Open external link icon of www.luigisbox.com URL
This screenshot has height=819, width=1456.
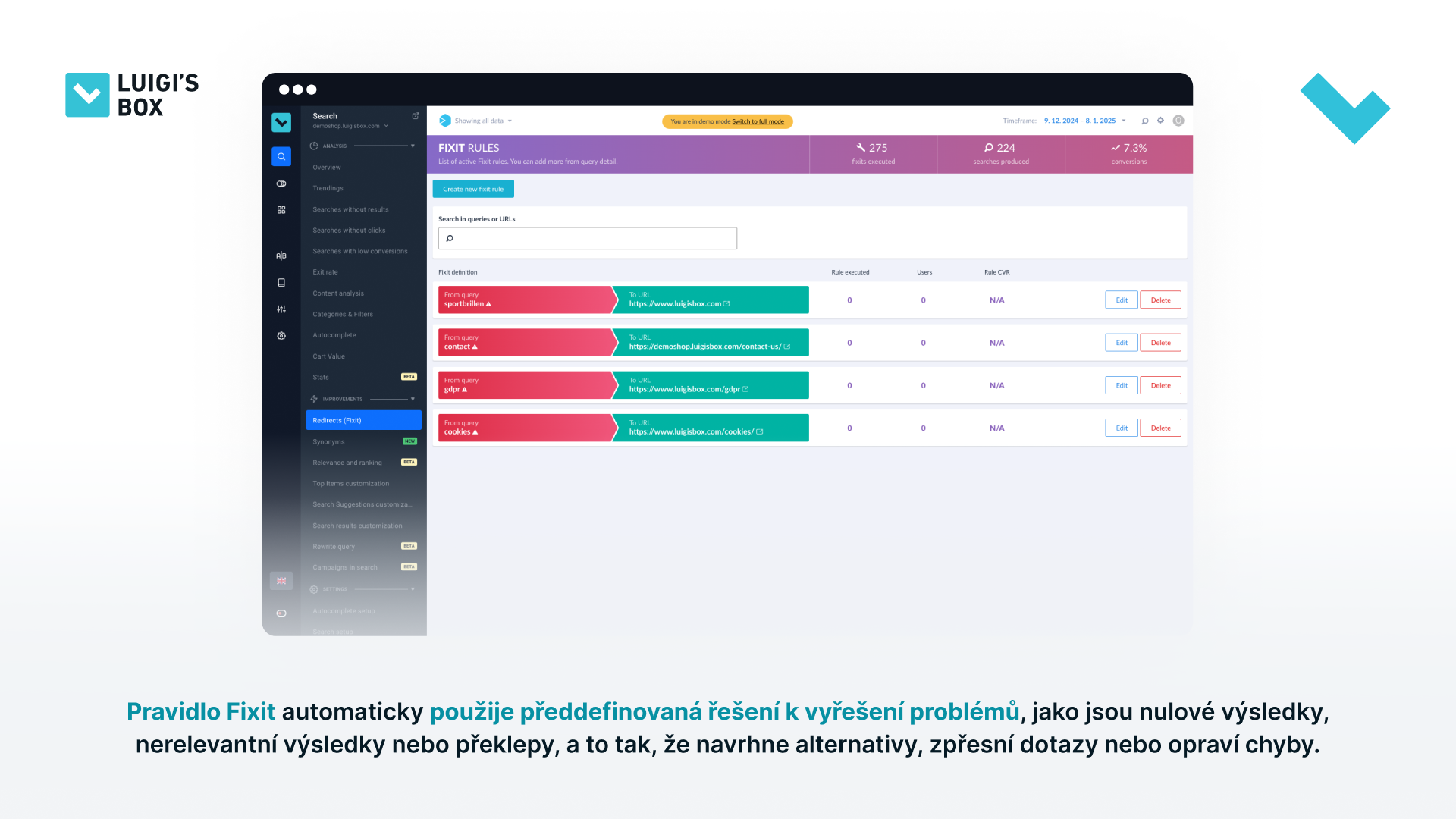point(726,304)
